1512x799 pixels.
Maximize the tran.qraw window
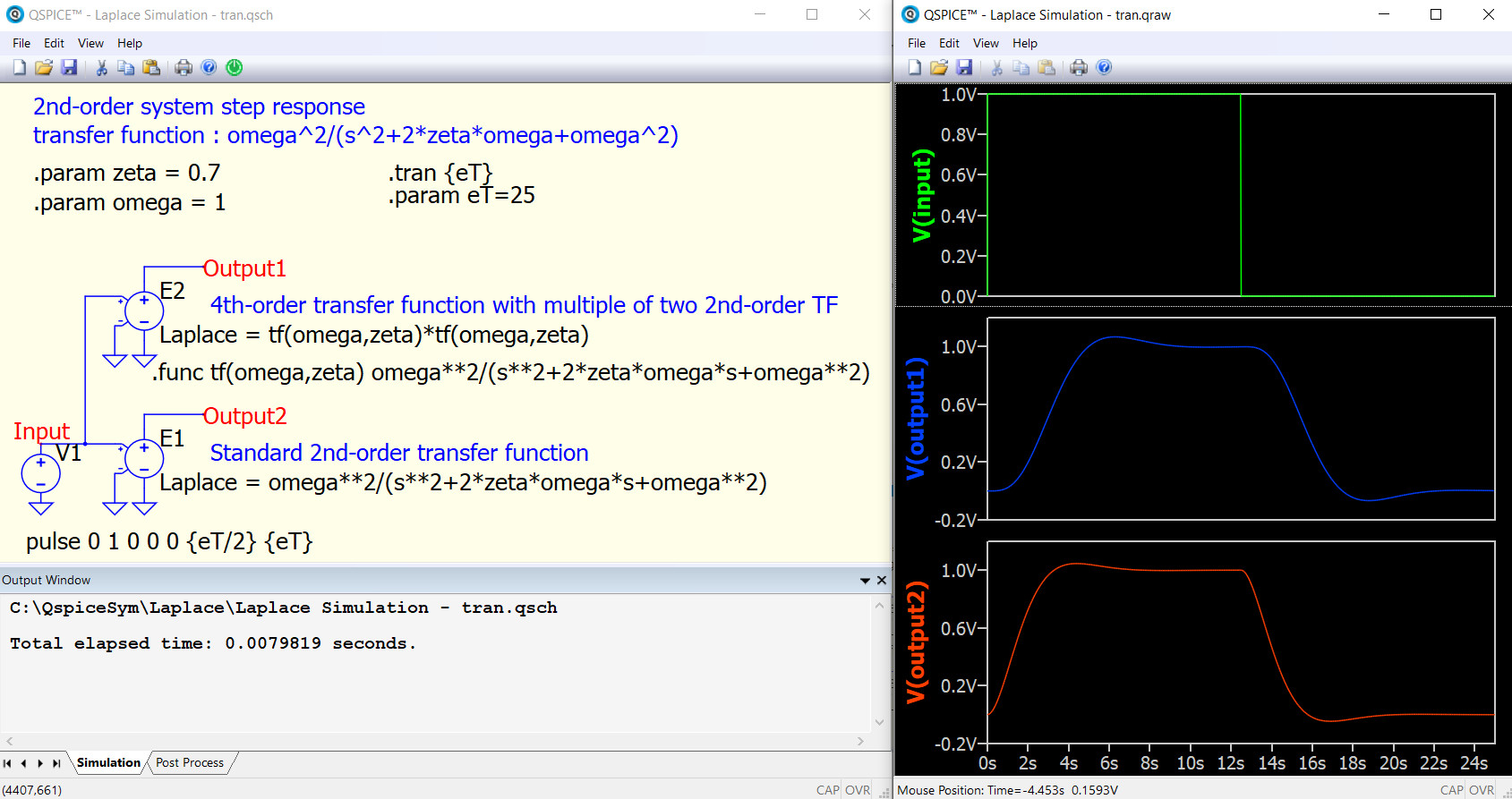pyautogui.click(x=1436, y=14)
